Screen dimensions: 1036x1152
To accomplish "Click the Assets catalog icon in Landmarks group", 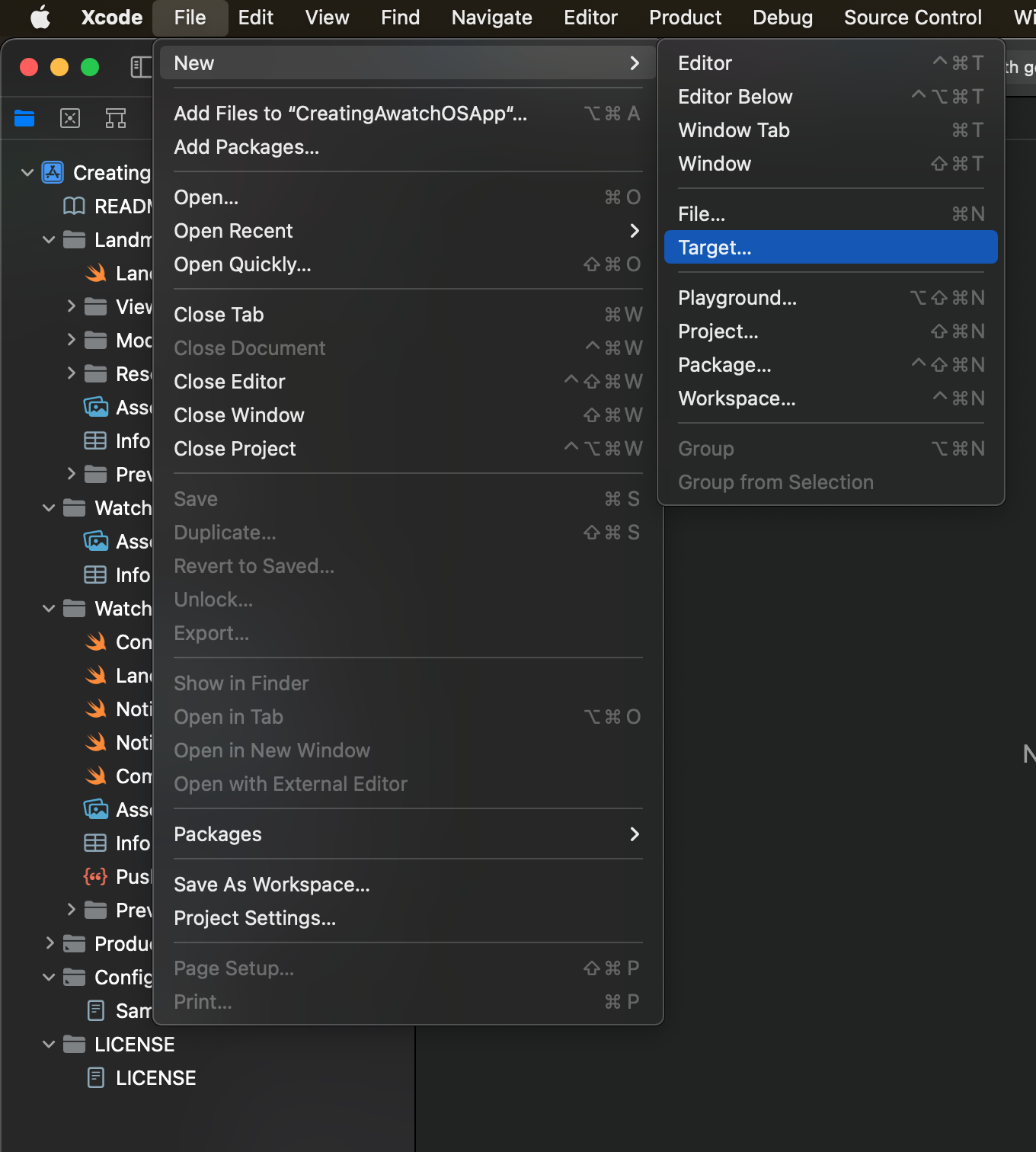I will pyautogui.click(x=95, y=408).
